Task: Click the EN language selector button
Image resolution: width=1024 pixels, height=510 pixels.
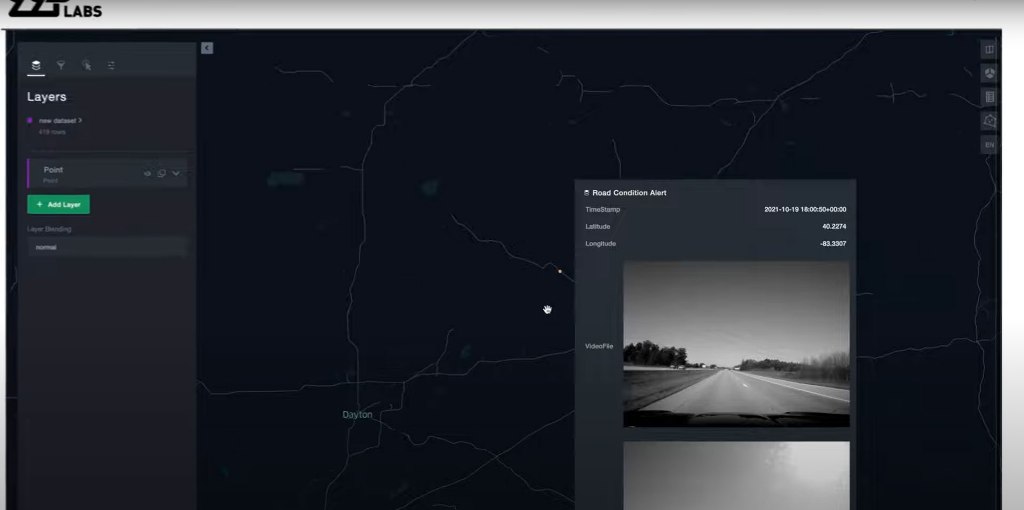Action: point(989,145)
